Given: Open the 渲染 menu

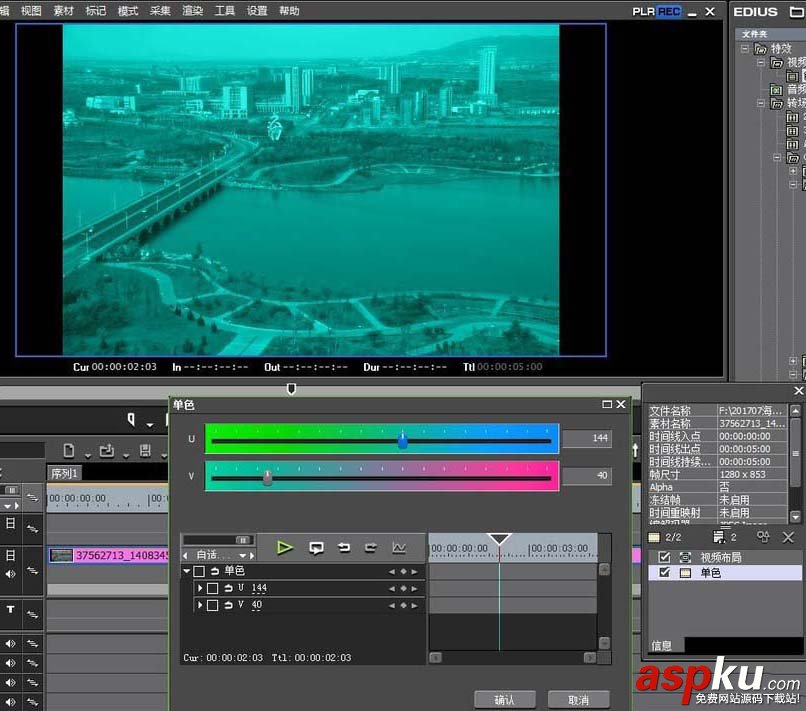Looking at the screenshot, I should click(193, 11).
